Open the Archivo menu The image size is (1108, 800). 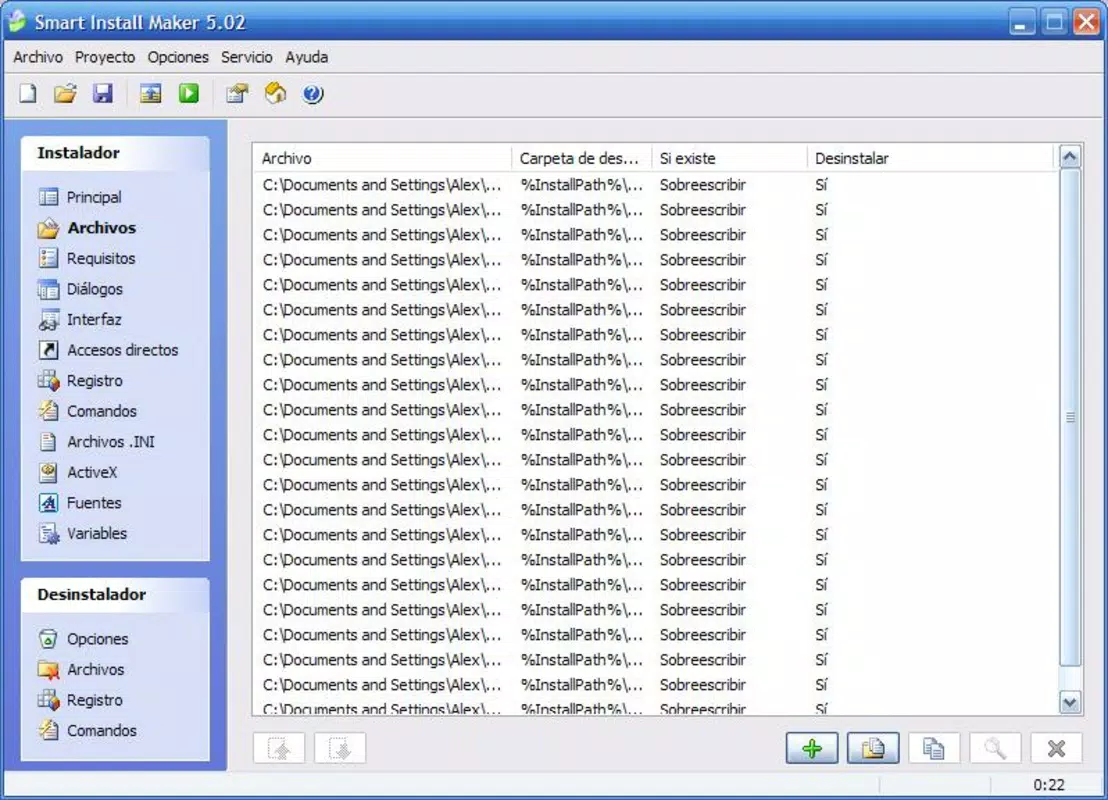38,57
